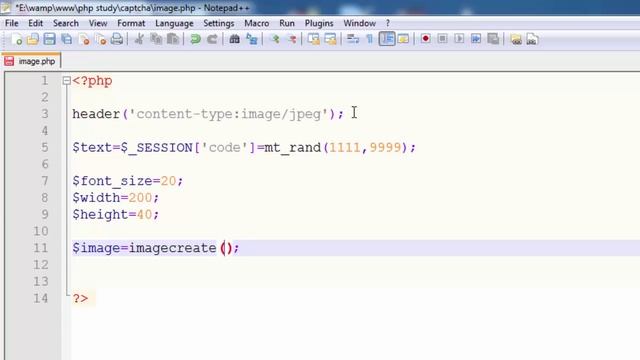Click the $_SESSION text on line 5
The image size is (640, 360).
click(156, 147)
